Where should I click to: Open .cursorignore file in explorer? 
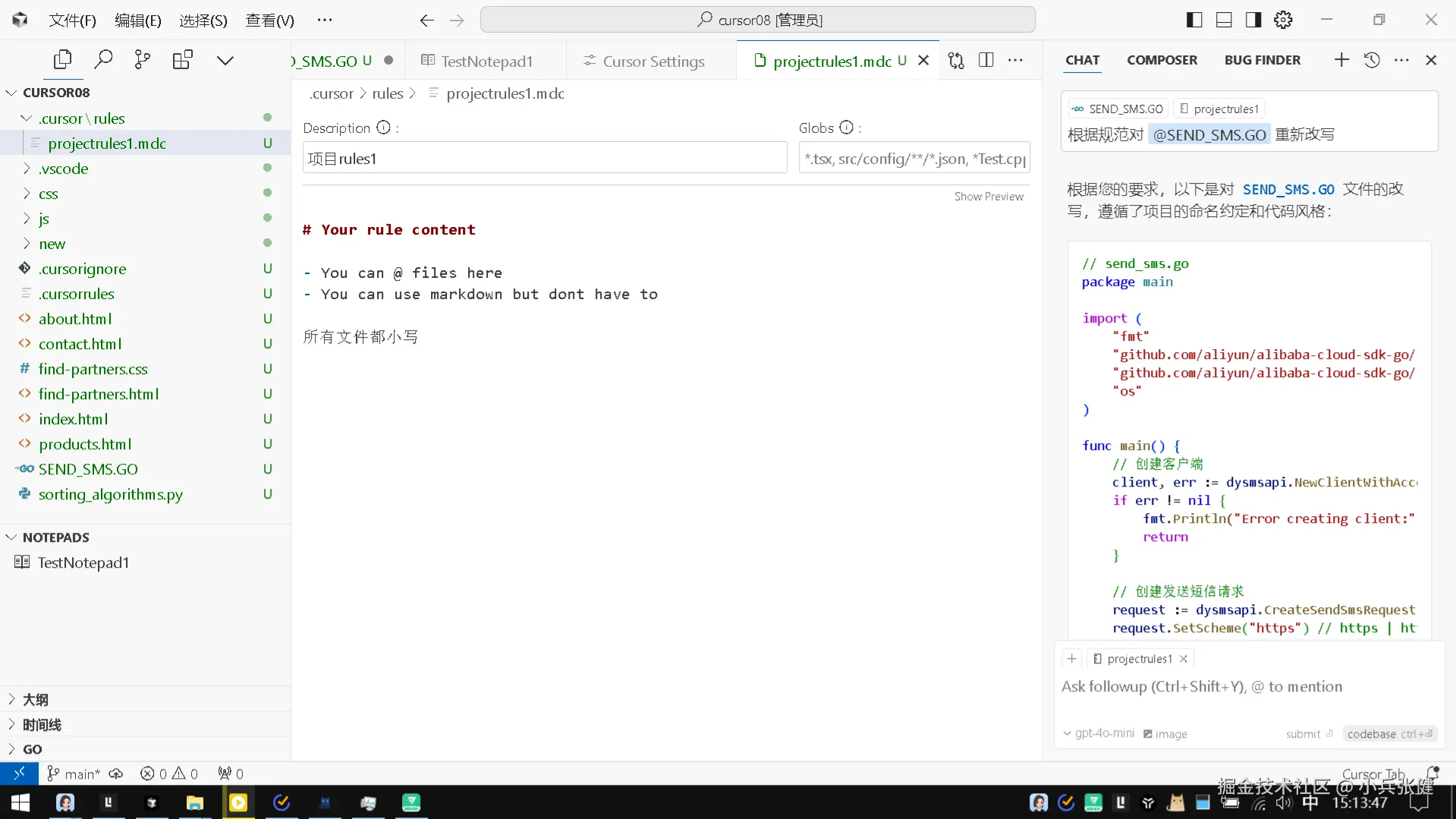point(145,269)
